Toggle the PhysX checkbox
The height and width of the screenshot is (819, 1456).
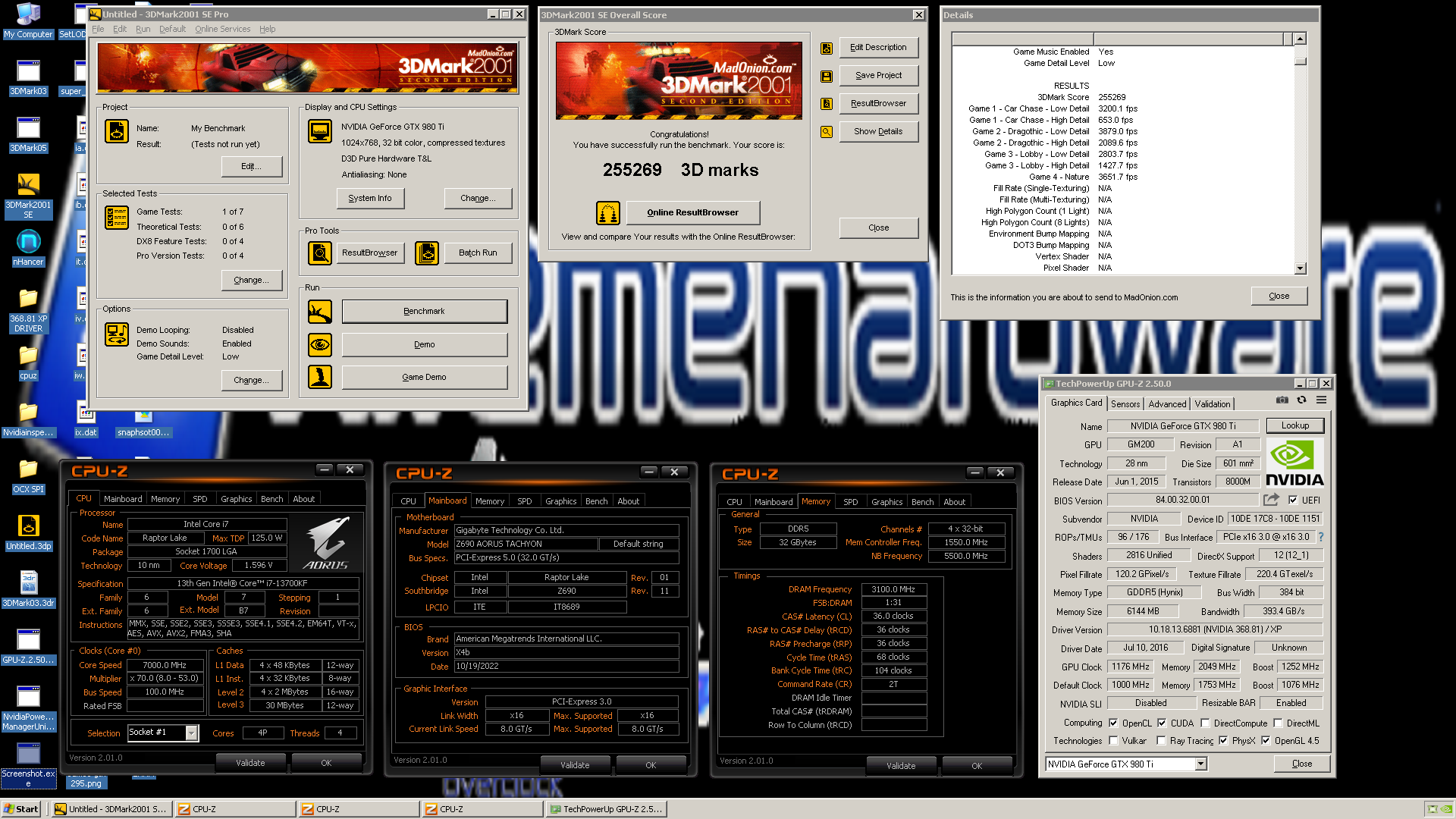(1223, 741)
